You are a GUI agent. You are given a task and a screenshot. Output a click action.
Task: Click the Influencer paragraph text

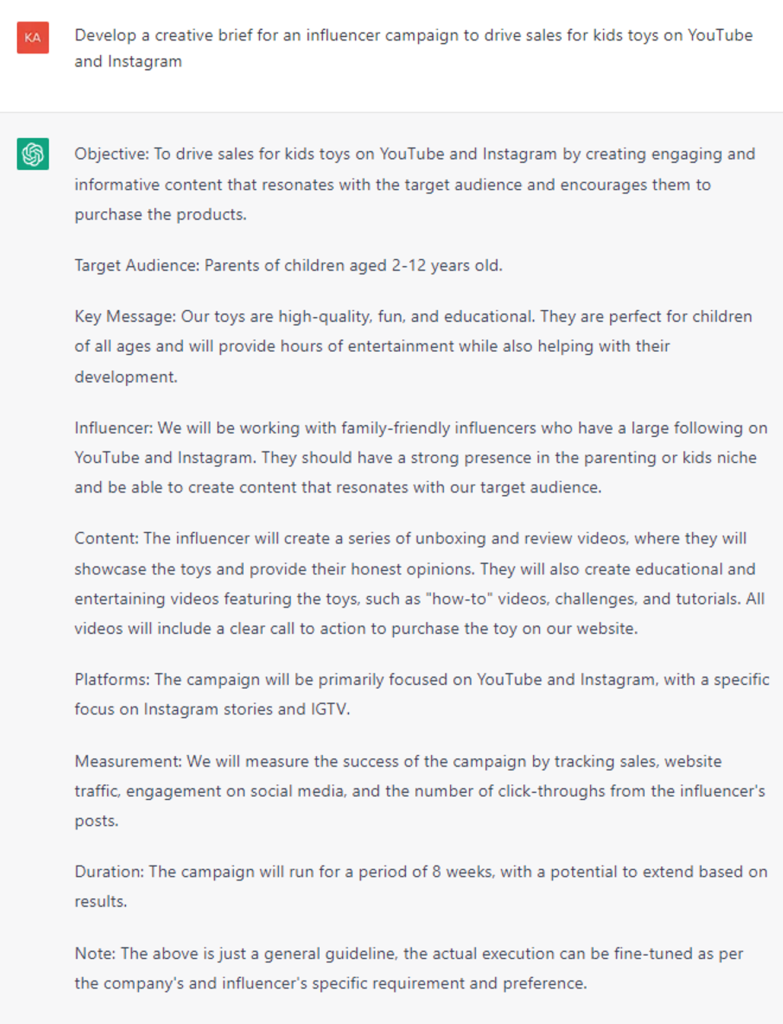(x=420, y=457)
